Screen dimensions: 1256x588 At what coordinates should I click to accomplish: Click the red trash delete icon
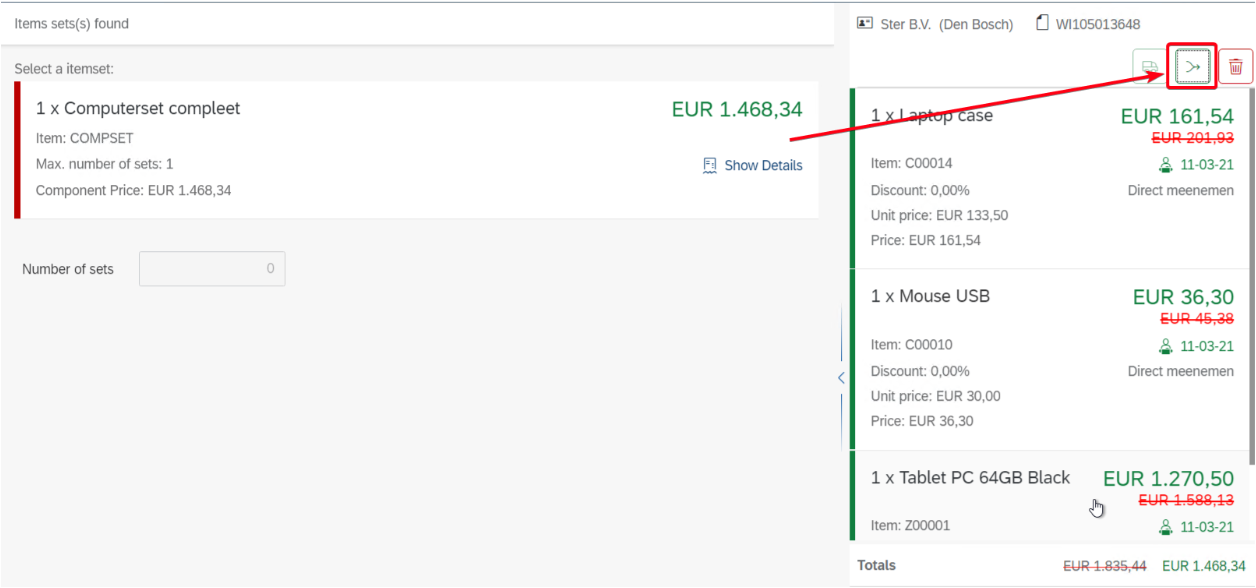[x=1236, y=67]
